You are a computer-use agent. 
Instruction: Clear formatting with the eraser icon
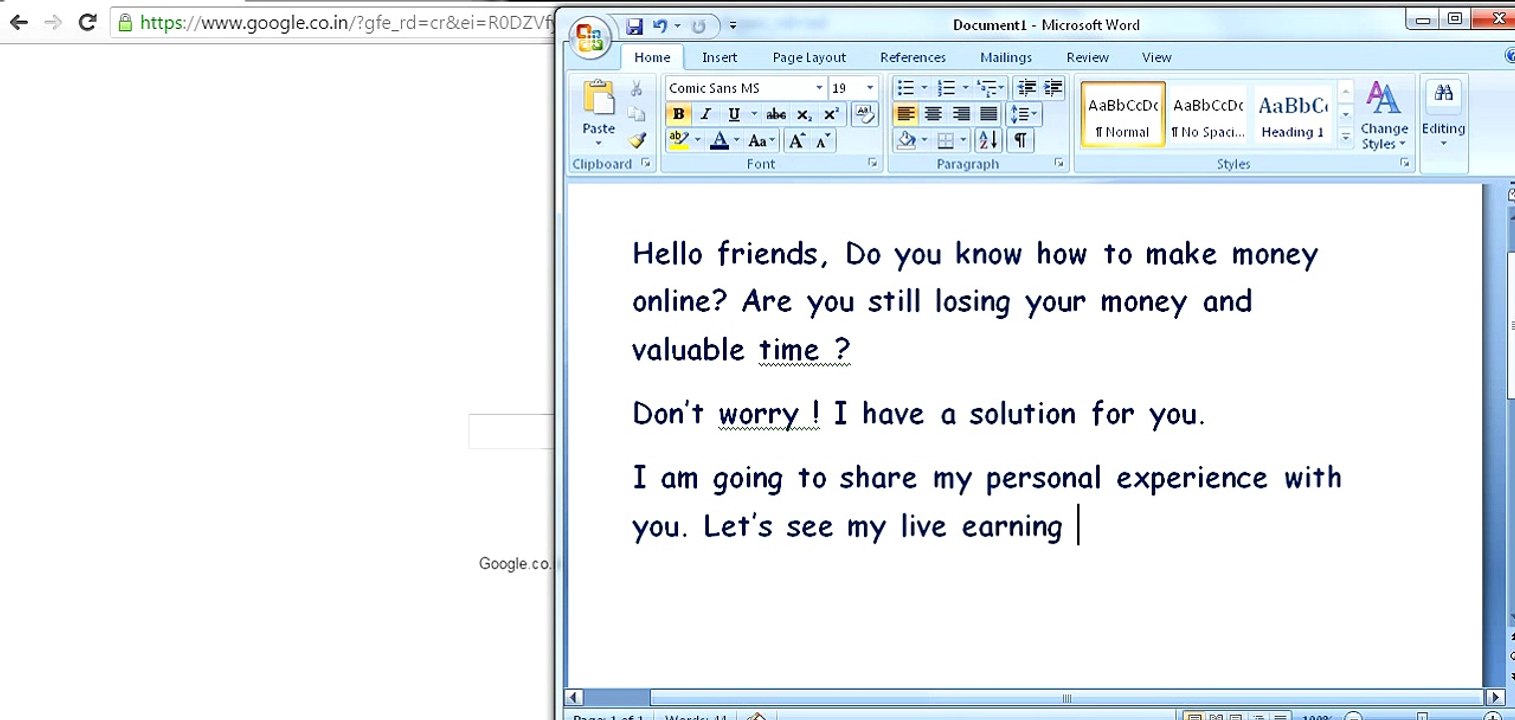coord(865,114)
